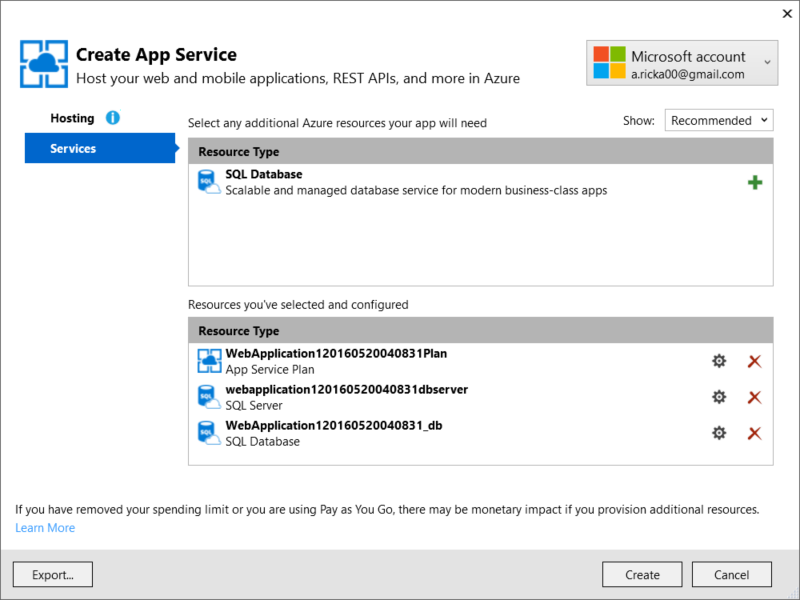Click the App Service Plan label
This screenshot has width=800, height=600.
point(270,369)
